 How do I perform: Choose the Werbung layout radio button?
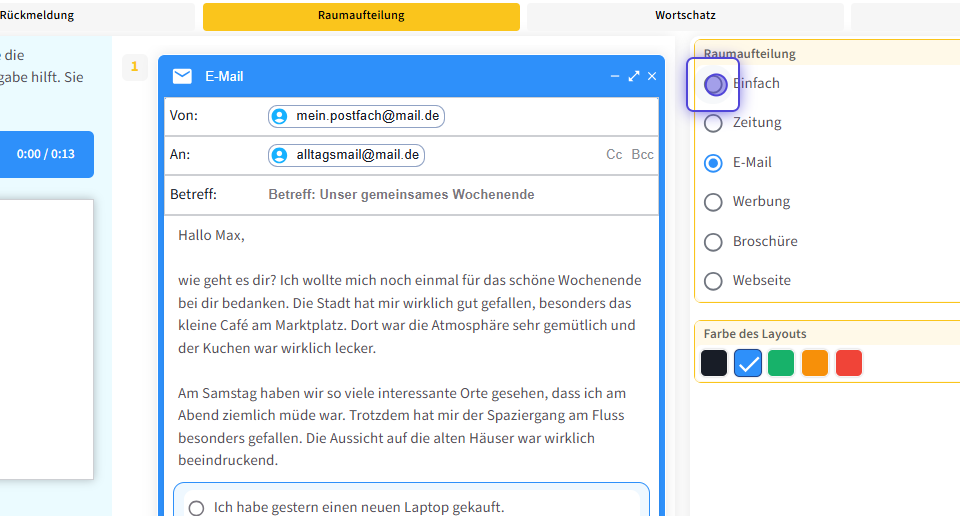pyautogui.click(x=713, y=202)
